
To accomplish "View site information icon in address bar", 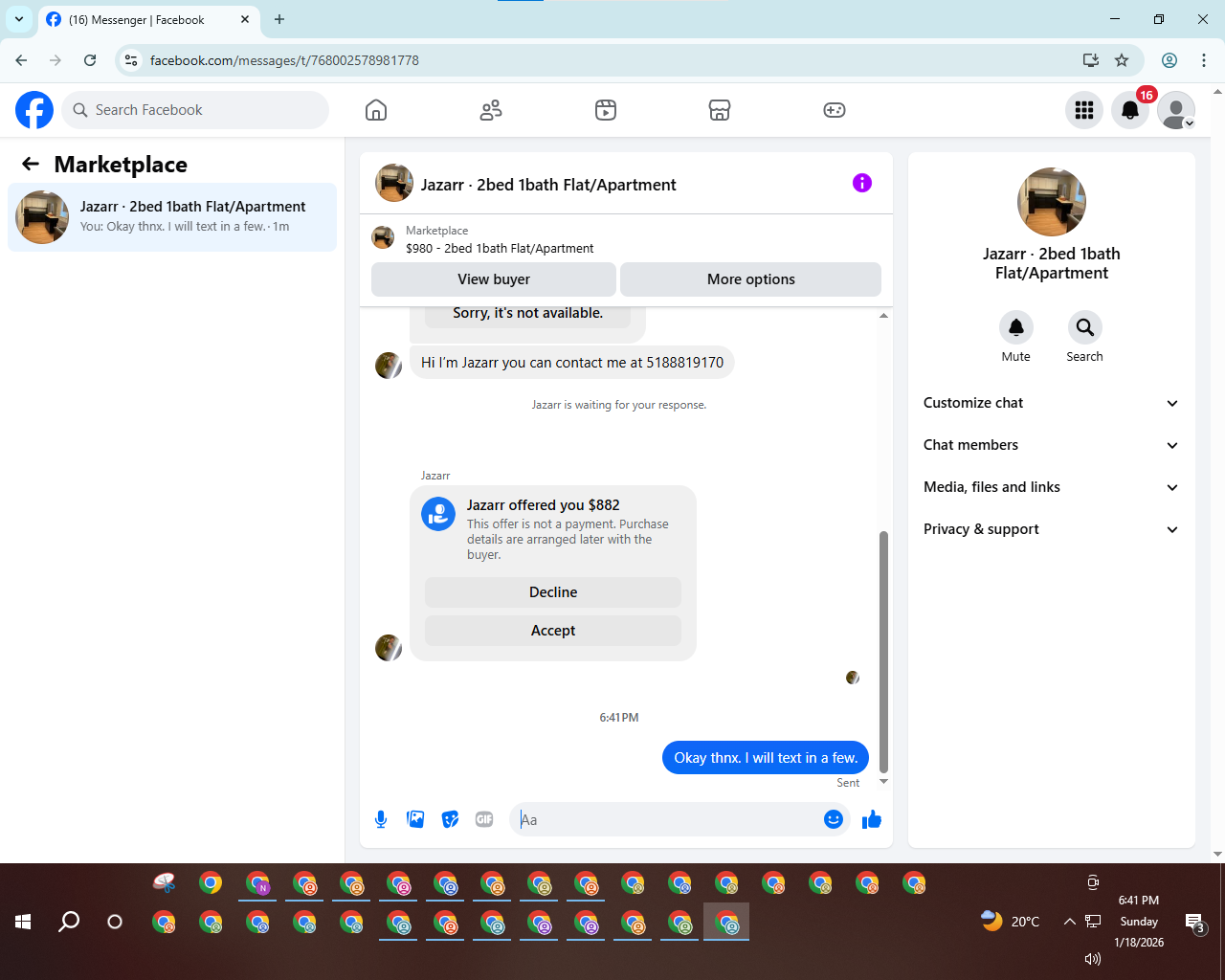I will pyautogui.click(x=131, y=60).
